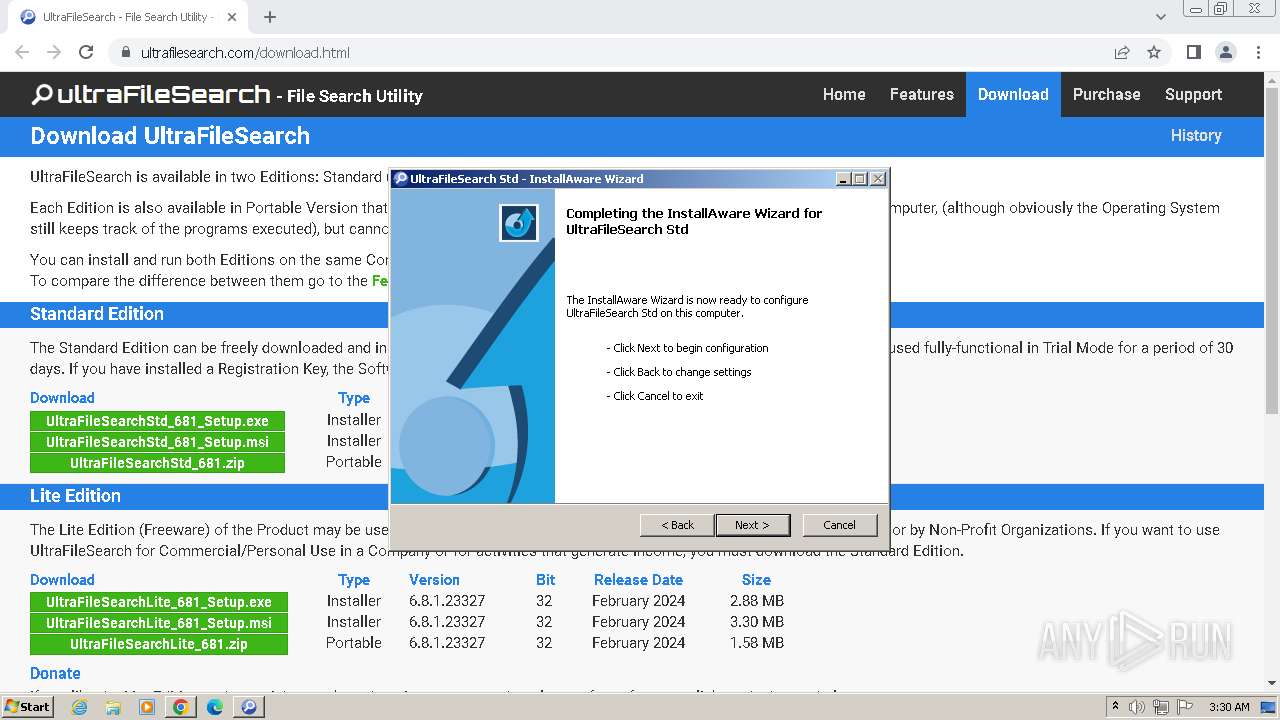Open Action Center flag icon

[1185, 707]
